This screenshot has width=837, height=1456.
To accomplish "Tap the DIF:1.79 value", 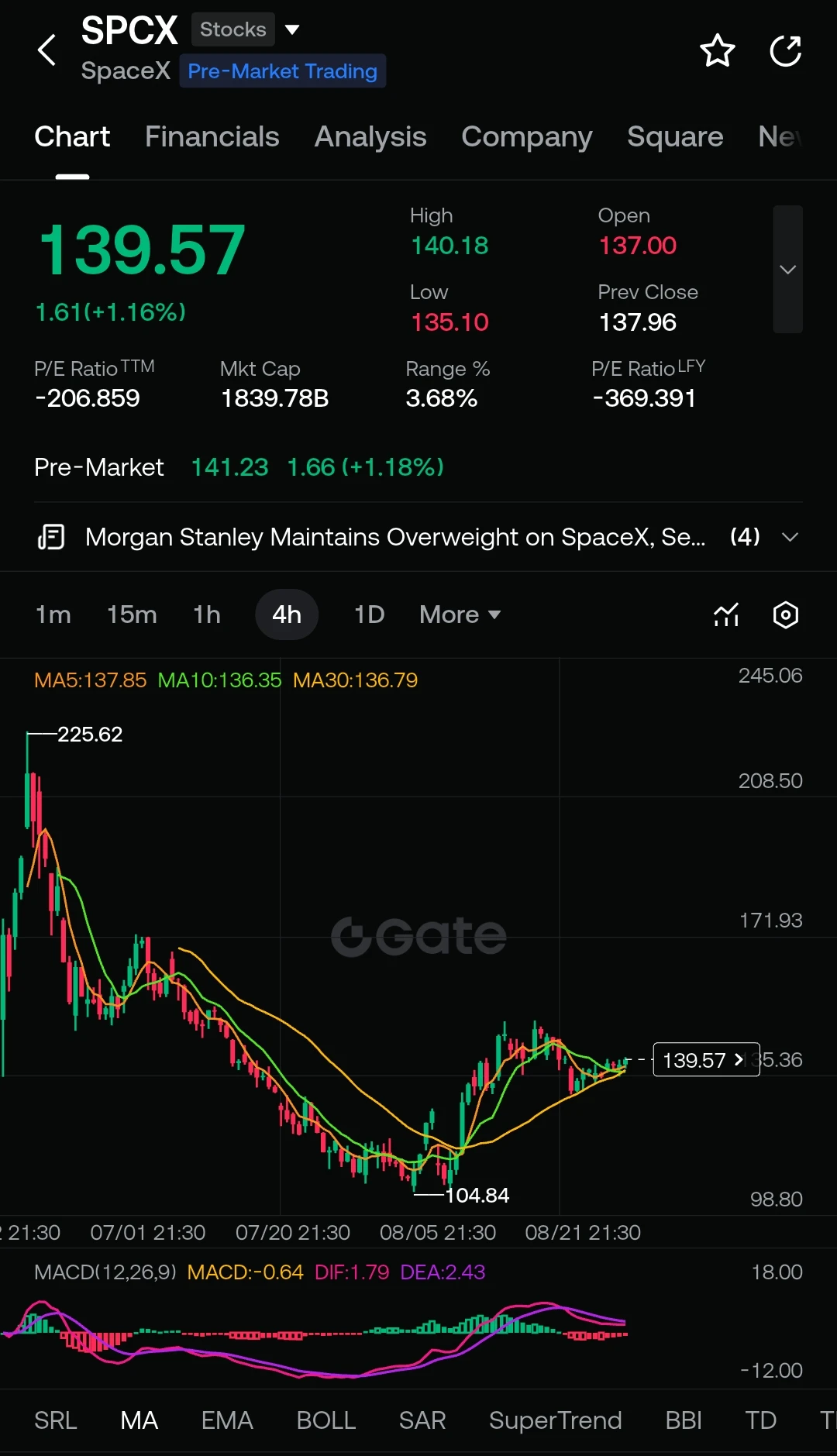I will (x=352, y=1272).
